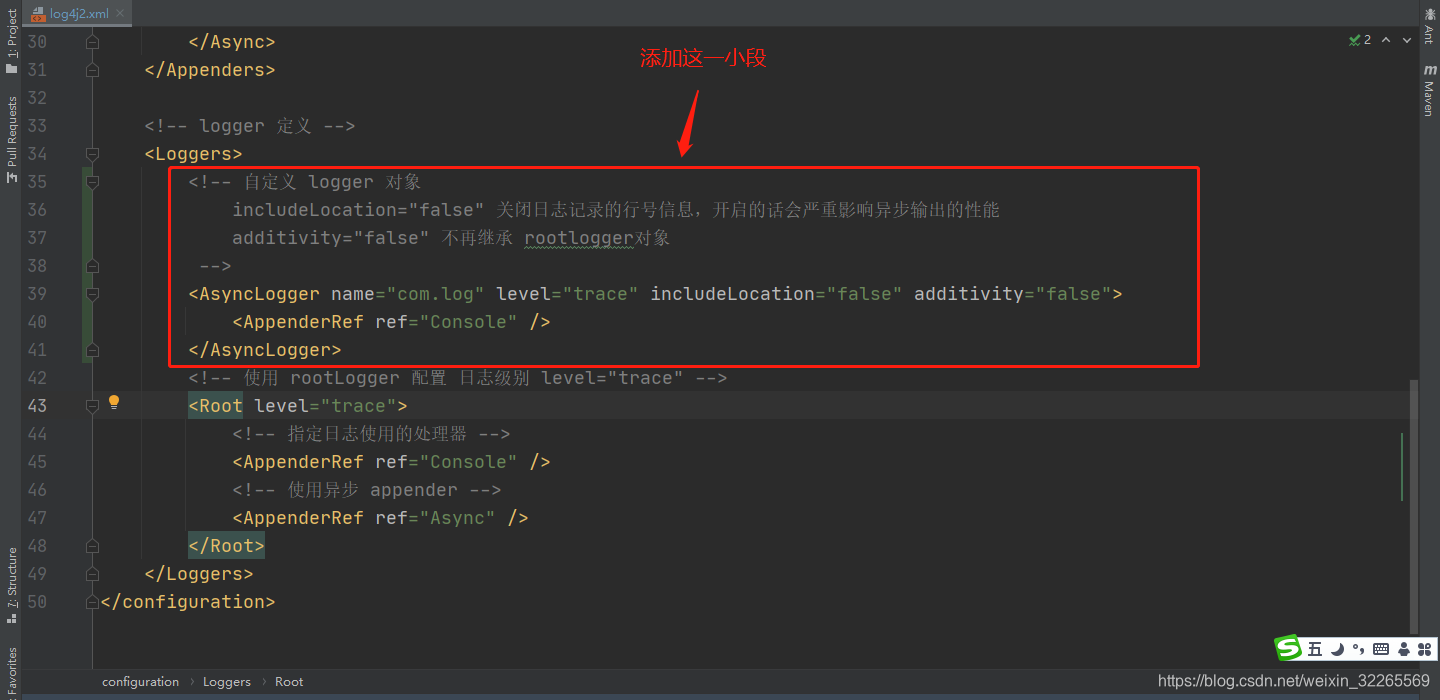The height and width of the screenshot is (700, 1440).
Task: Collapse the Loggers block at line 34
Action: point(92,154)
